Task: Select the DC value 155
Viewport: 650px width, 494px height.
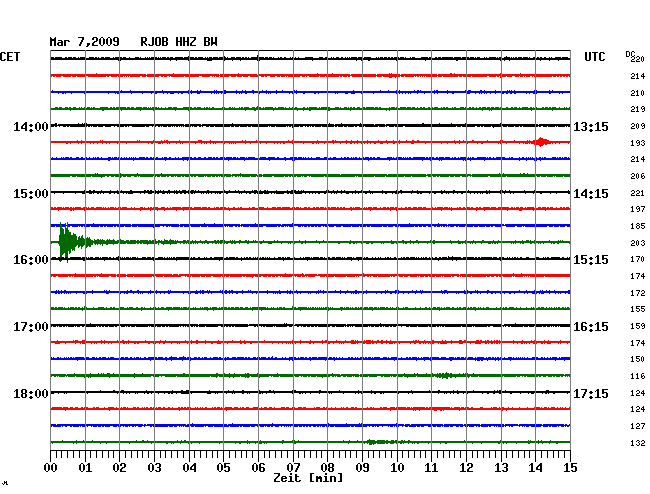Action: click(638, 309)
